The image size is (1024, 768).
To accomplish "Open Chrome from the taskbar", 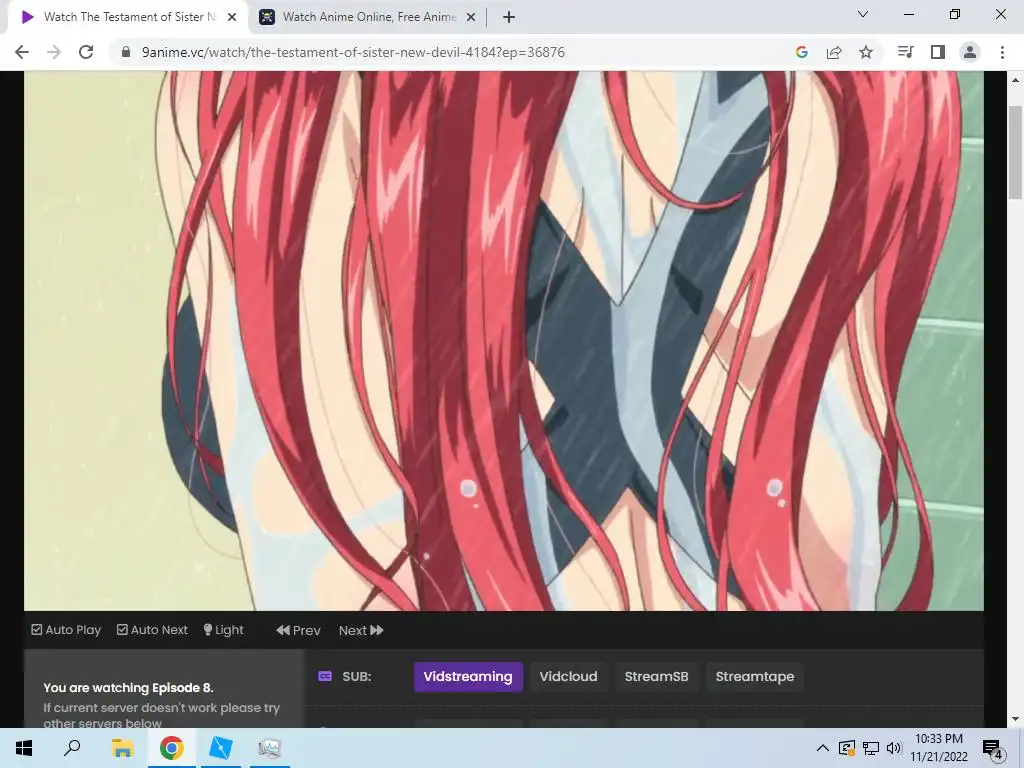I will point(172,748).
